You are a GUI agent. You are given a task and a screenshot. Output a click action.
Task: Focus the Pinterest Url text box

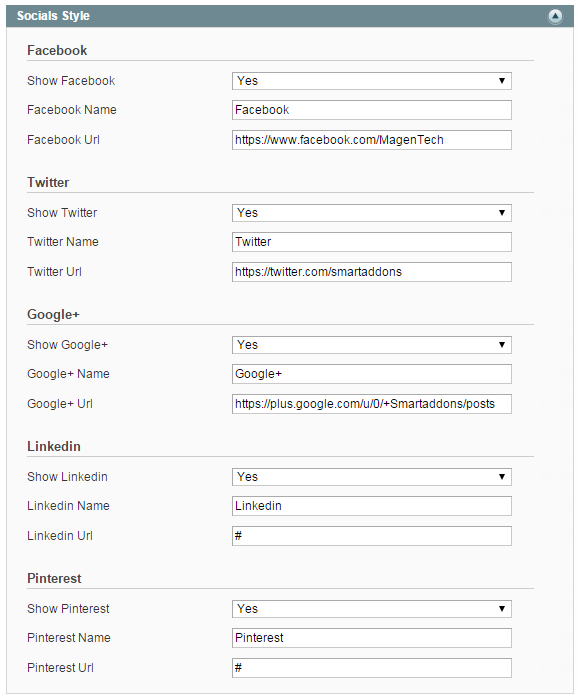pyautogui.click(x=372, y=668)
